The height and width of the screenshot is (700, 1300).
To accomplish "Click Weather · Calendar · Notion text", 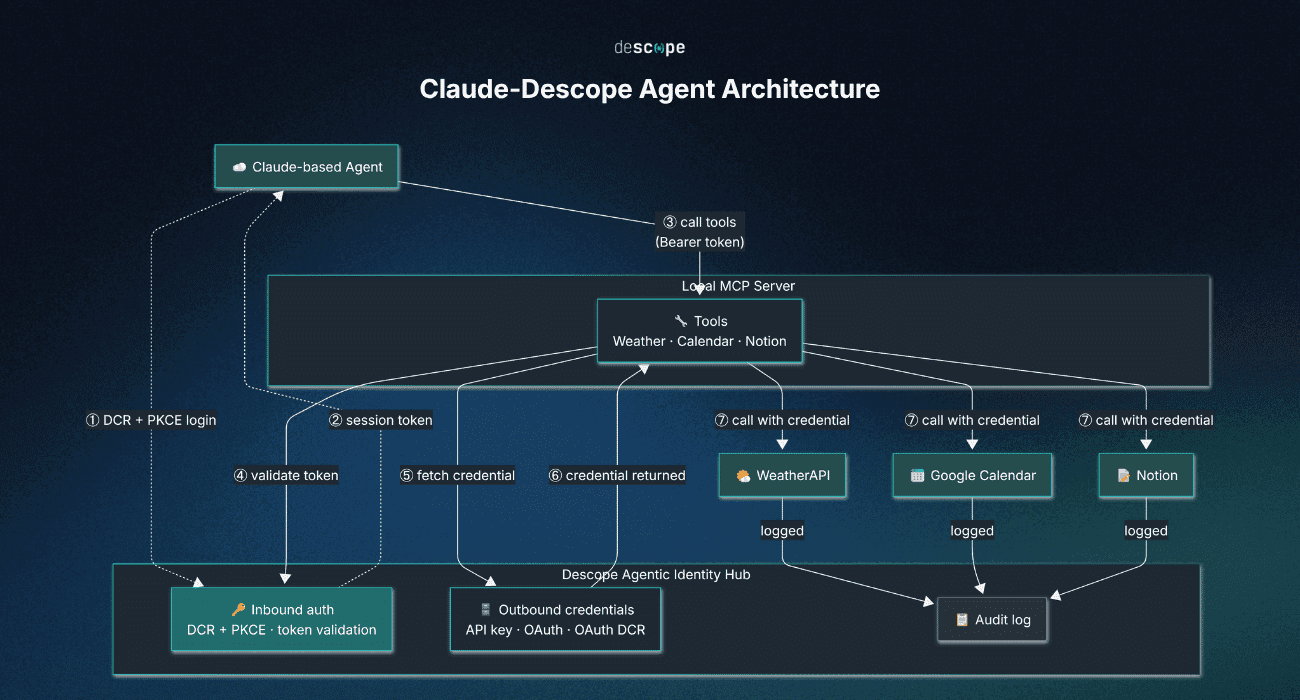I will click(x=700, y=341).
